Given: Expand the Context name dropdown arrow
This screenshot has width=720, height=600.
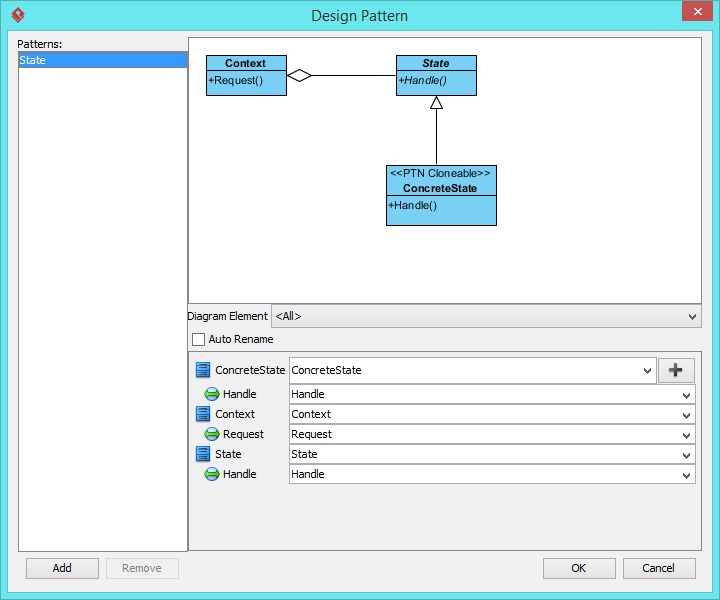Looking at the screenshot, I should [x=686, y=415].
